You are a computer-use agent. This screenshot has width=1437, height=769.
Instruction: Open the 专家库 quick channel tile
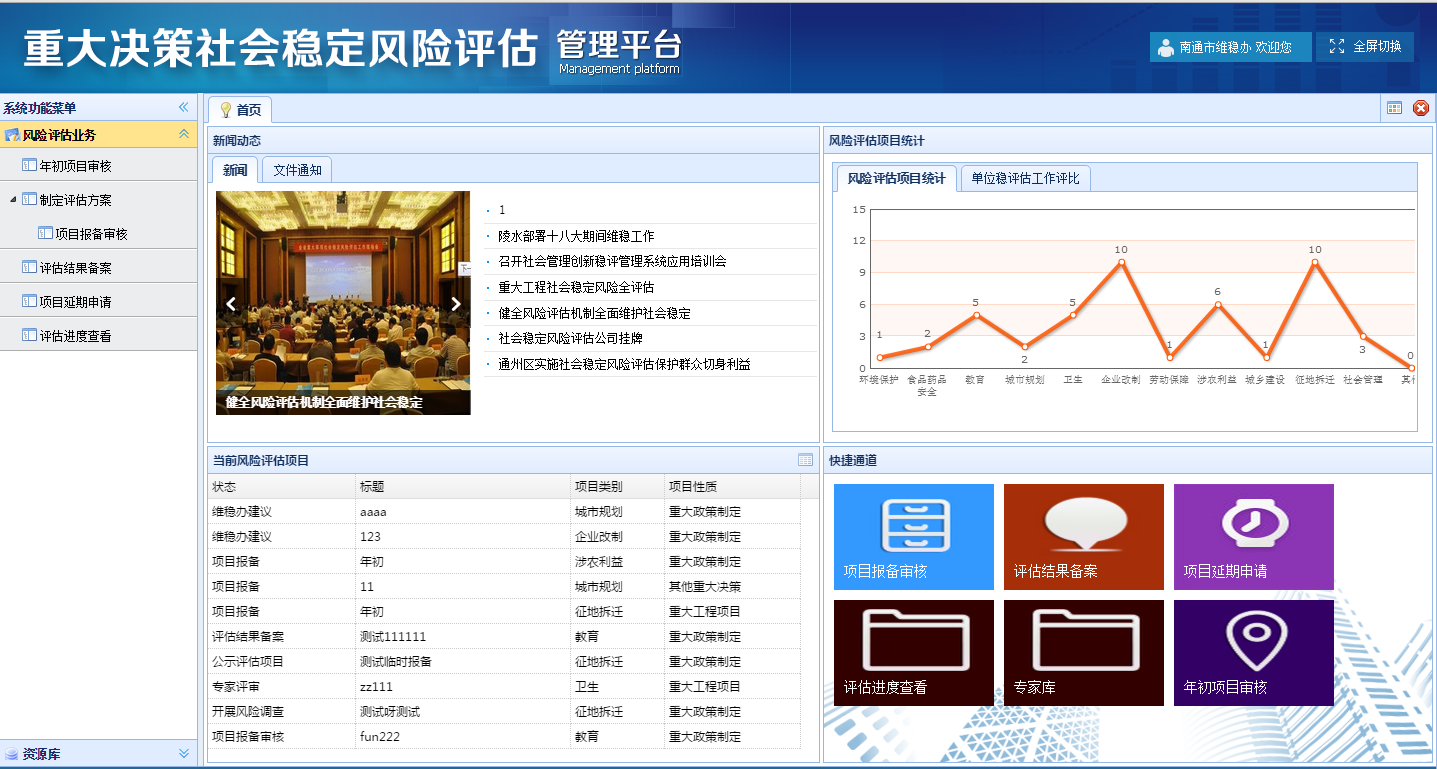pos(1082,652)
